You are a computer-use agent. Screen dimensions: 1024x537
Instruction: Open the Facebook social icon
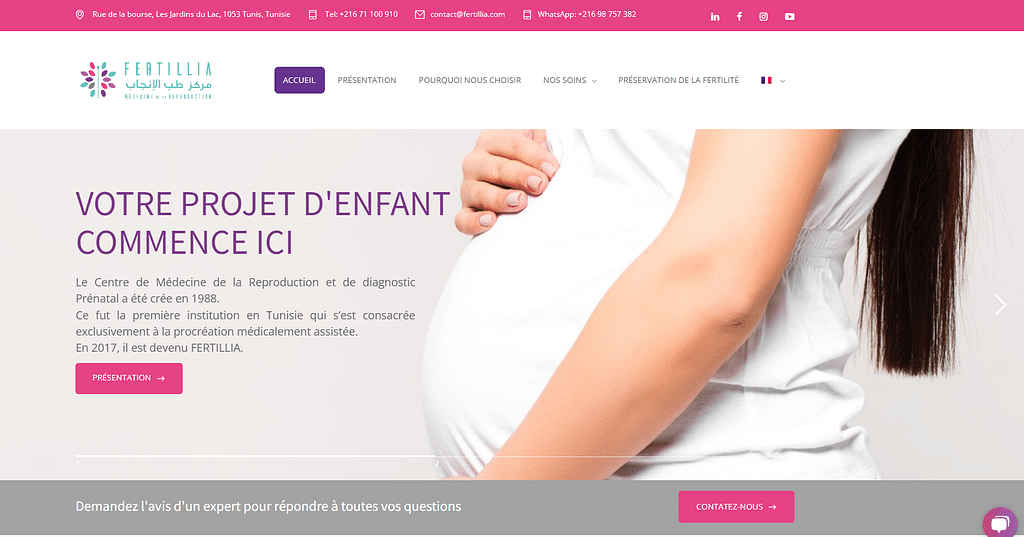point(739,16)
